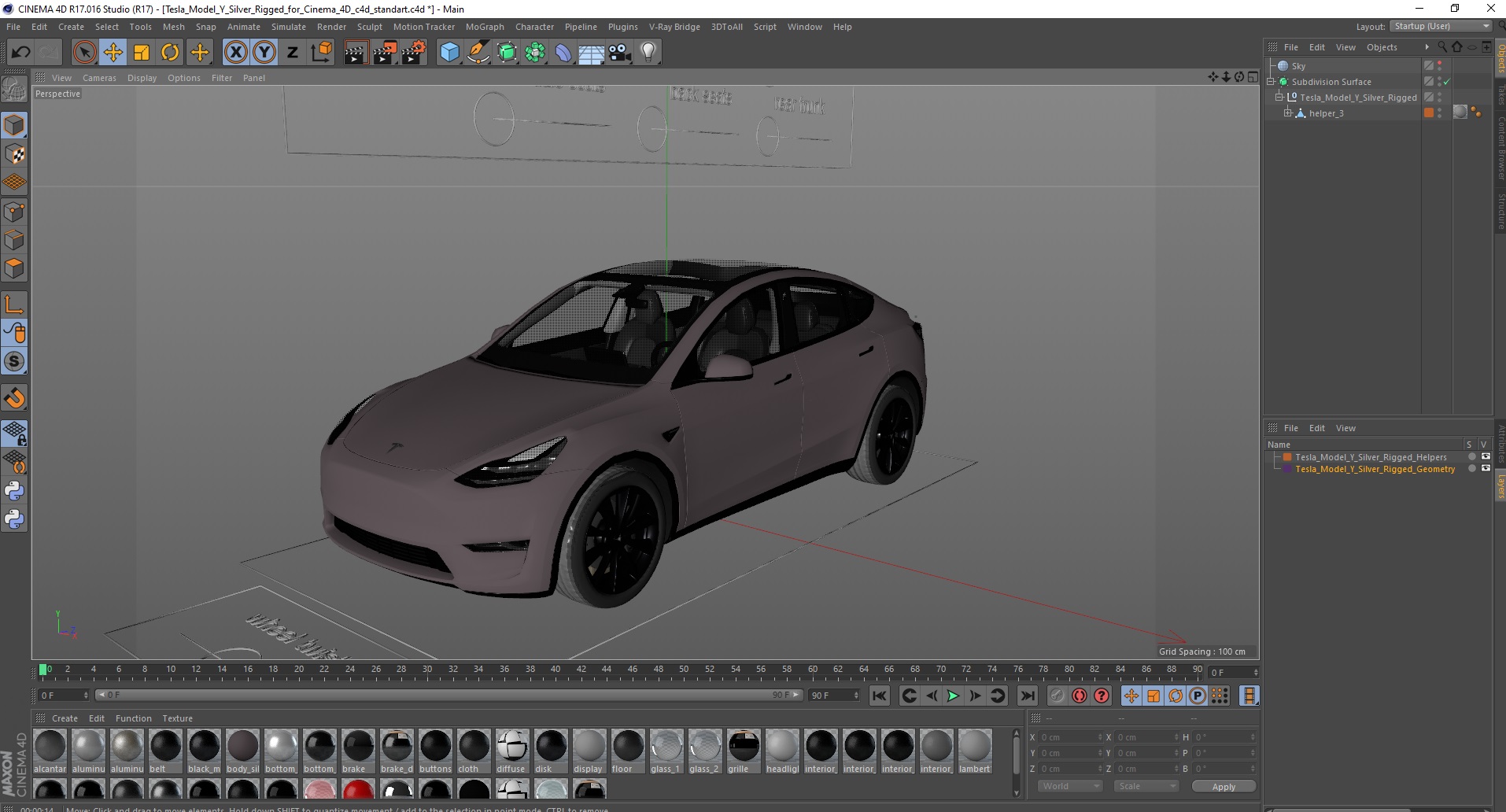Open the MoGraph menu
The height and width of the screenshot is (812, 1506).
pos(485,27)
